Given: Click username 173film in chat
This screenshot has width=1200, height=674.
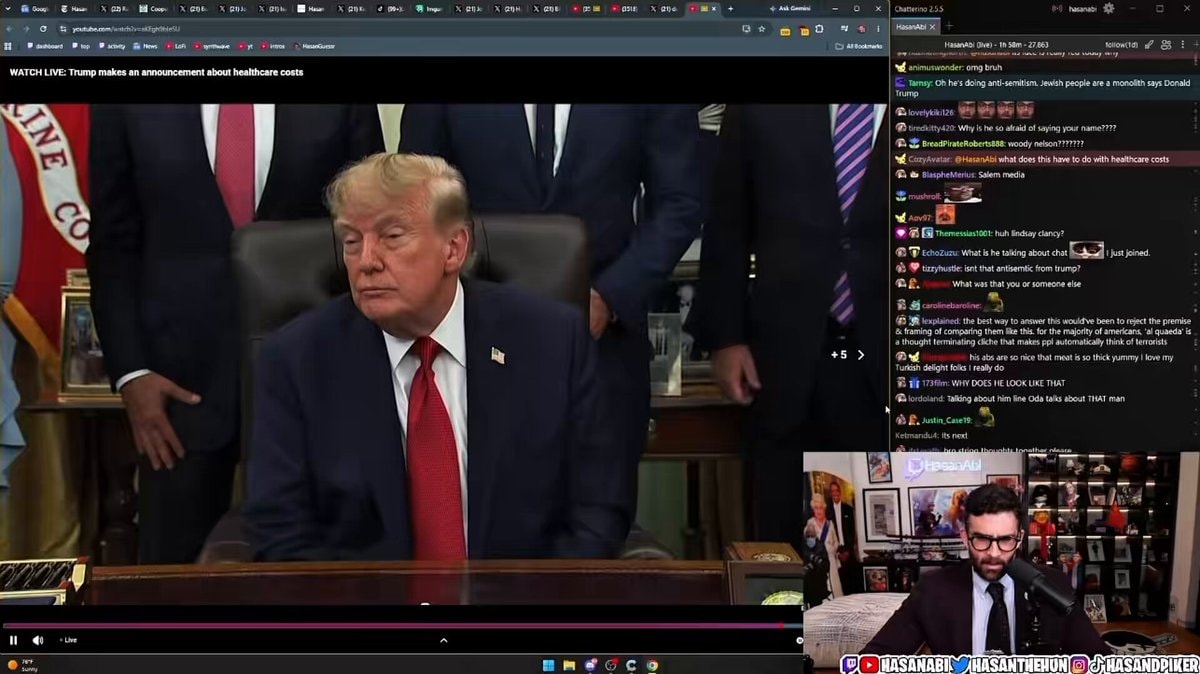Looking at the screenshot, I should [934, 383].
